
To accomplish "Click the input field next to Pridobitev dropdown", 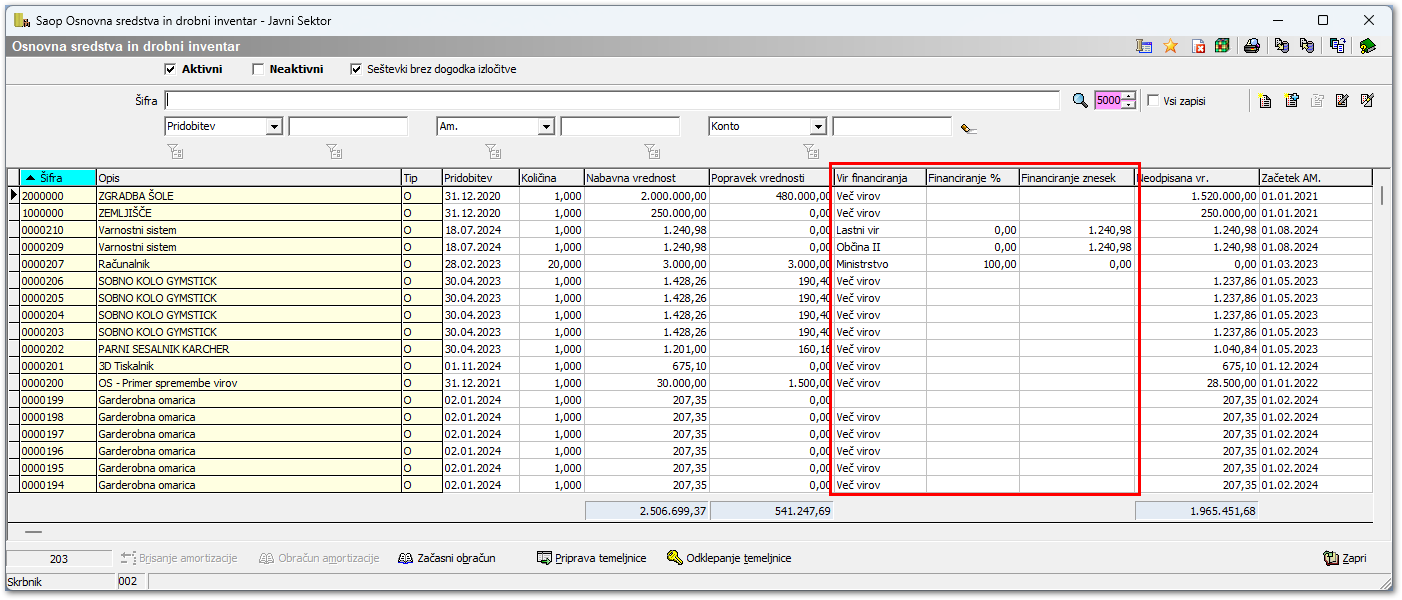I will click(348, 127).
